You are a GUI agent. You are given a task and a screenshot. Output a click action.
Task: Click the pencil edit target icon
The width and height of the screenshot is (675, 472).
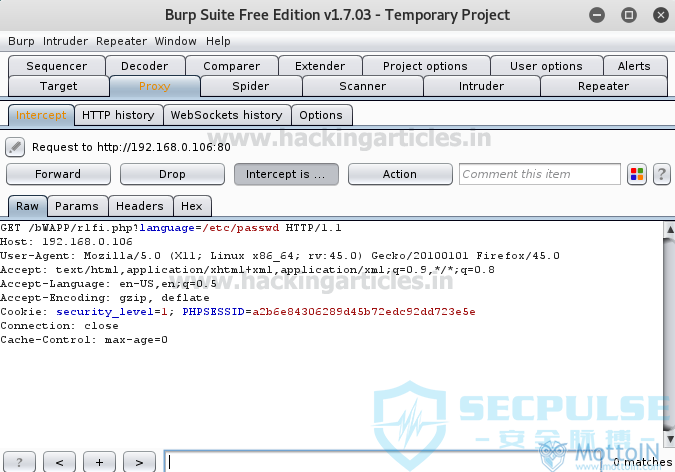[x=15, y=147]
